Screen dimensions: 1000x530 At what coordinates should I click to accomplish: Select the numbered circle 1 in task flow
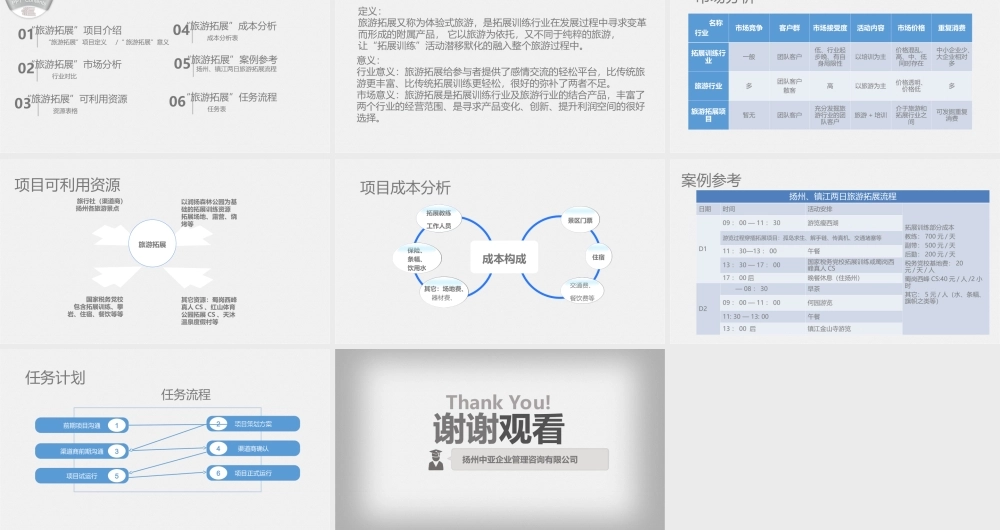pos(117,425)
